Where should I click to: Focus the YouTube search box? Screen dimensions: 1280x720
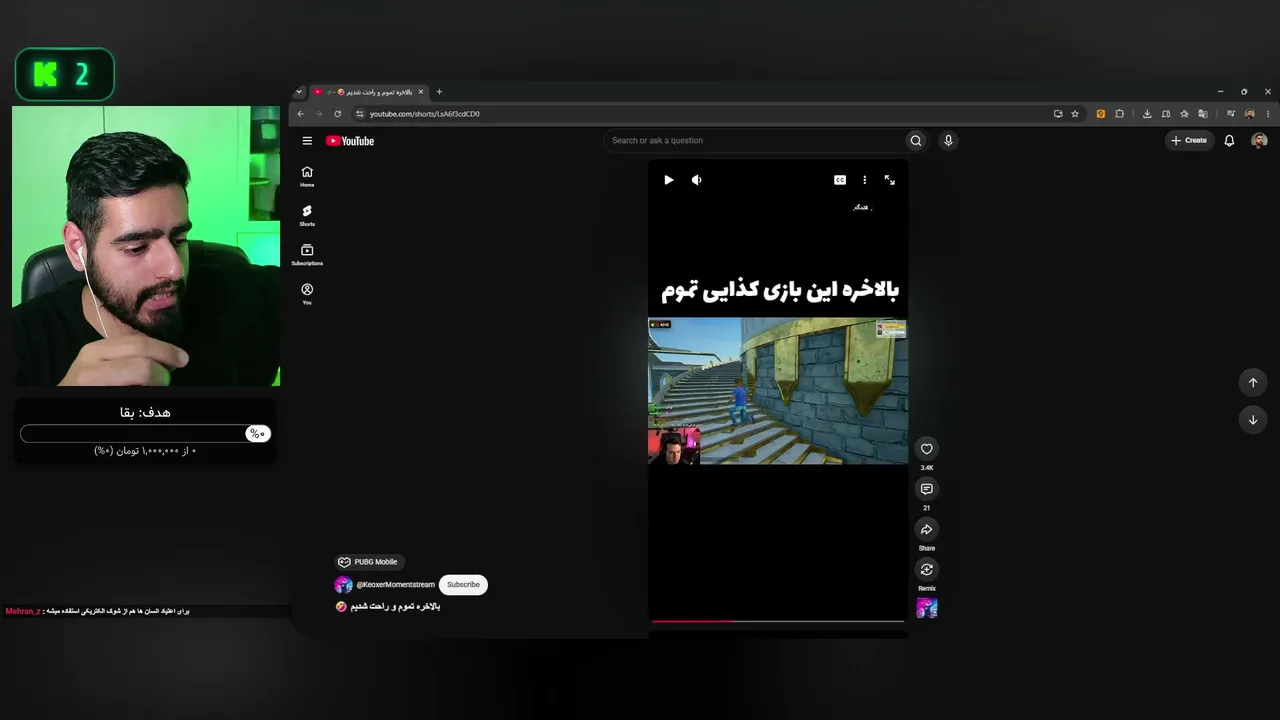tap(755, 141)
